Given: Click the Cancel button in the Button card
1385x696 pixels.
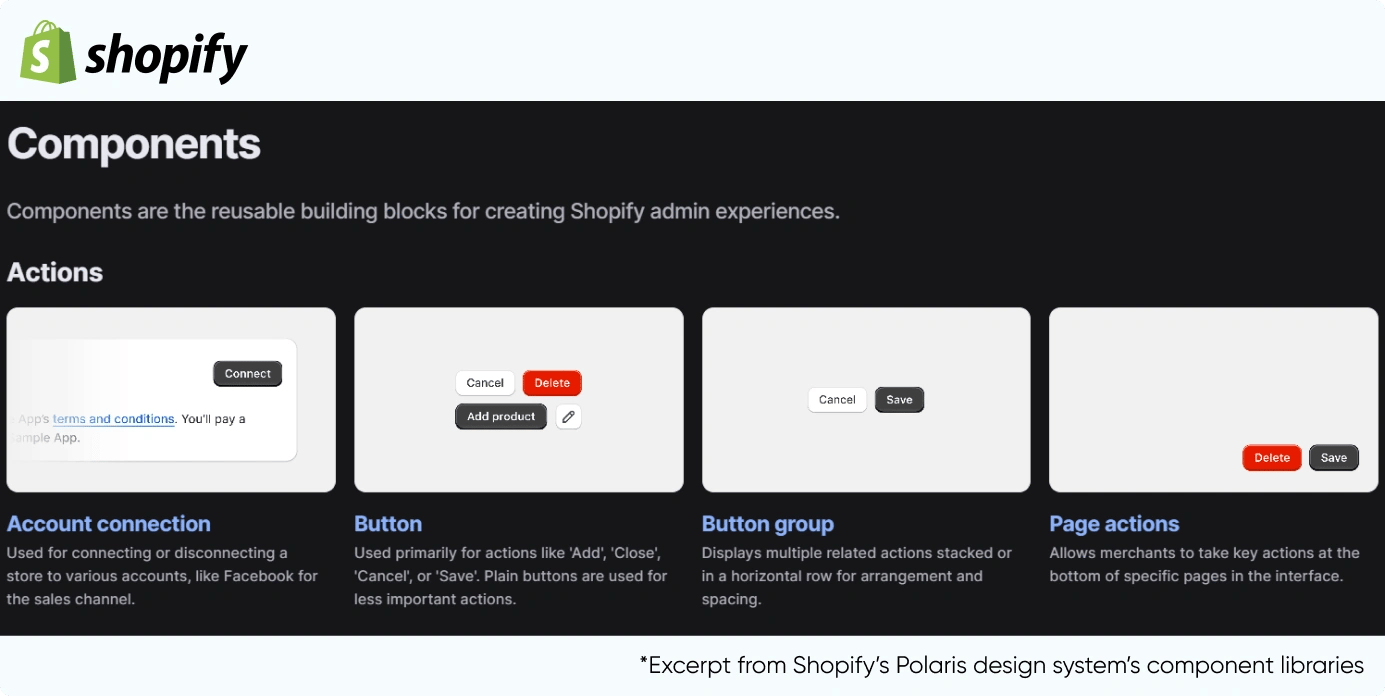Looking at the screenshot, I should click(485, 382).
